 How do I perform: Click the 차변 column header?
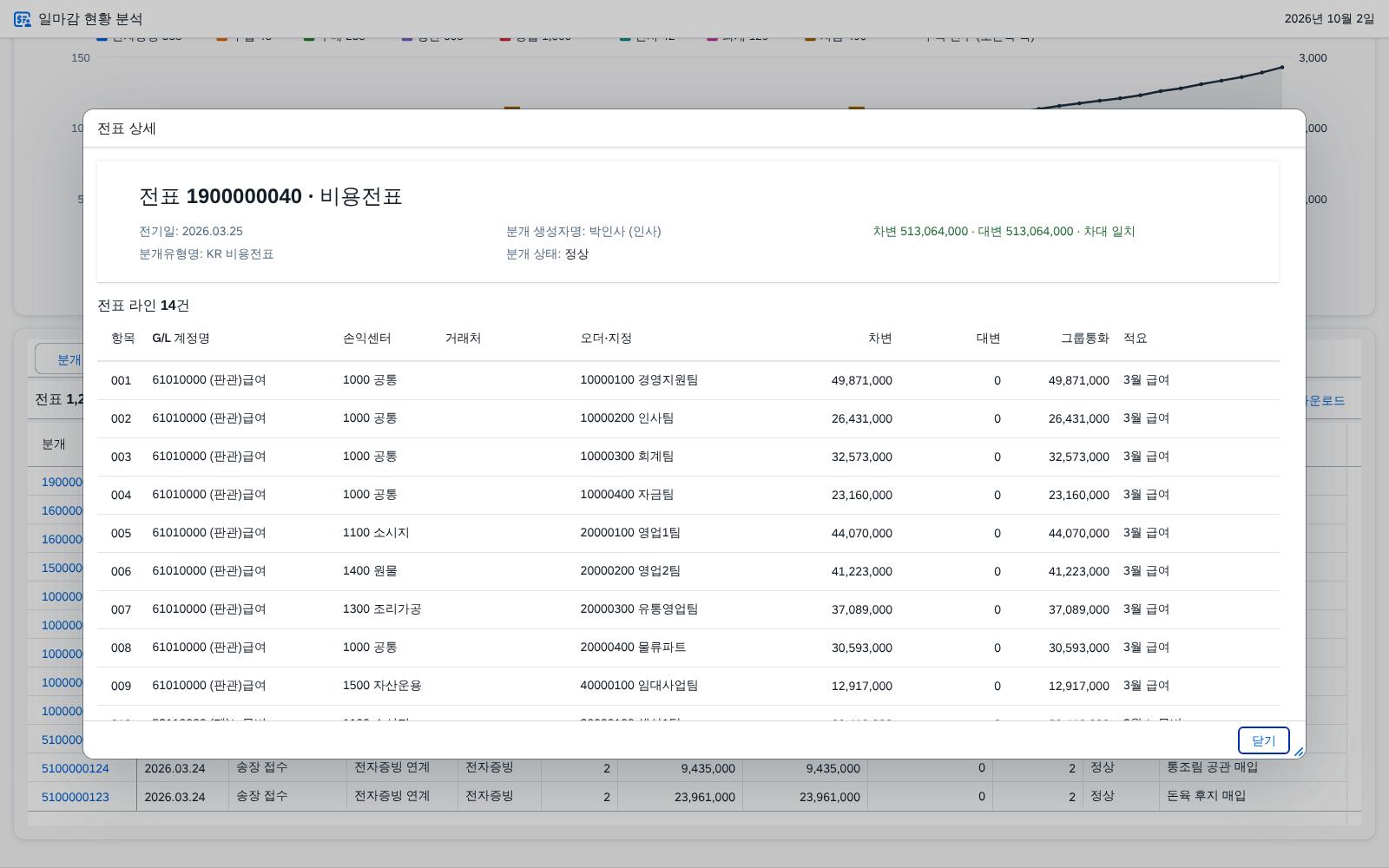879,339
